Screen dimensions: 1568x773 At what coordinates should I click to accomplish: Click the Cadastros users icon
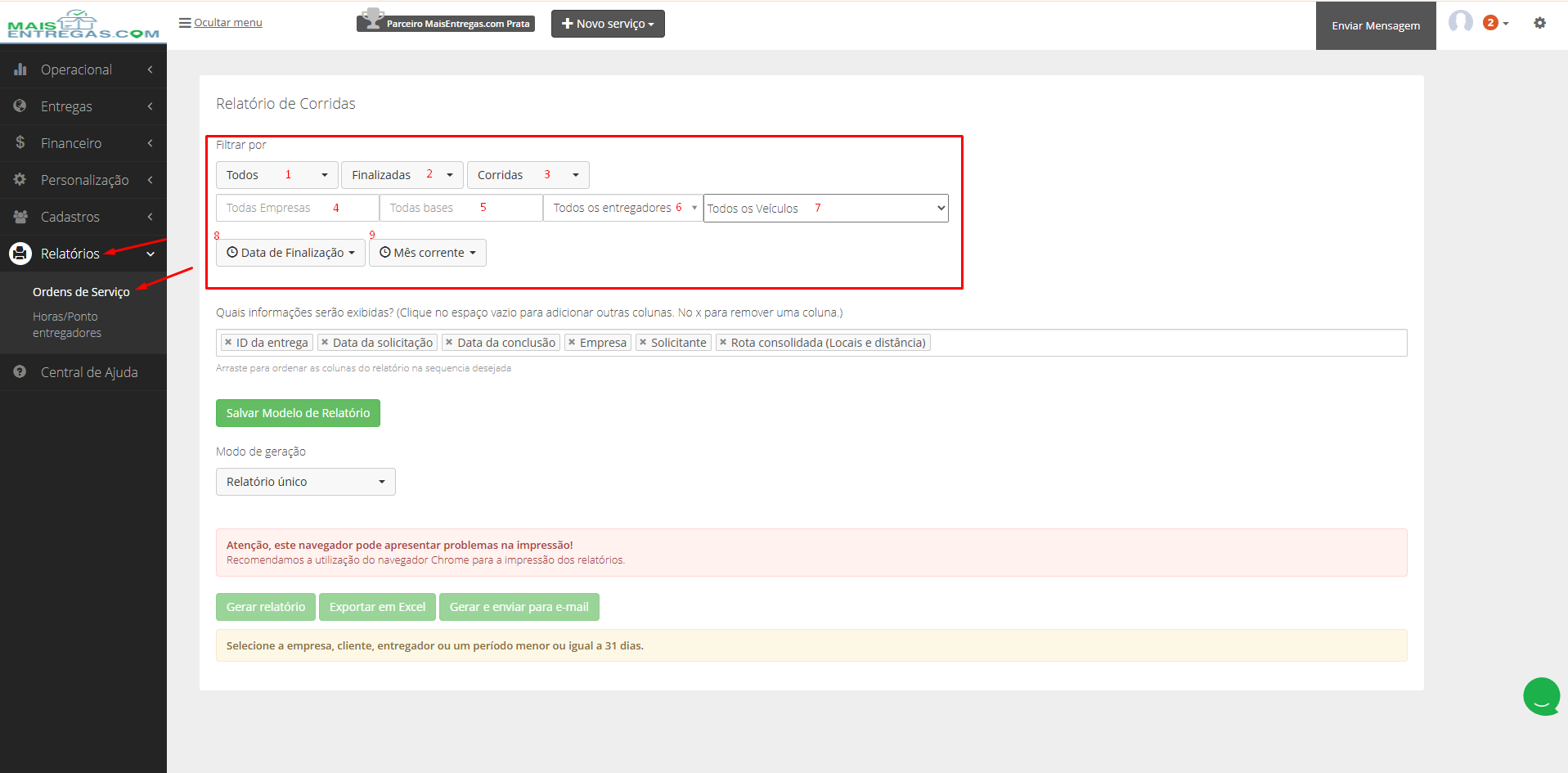20,217
